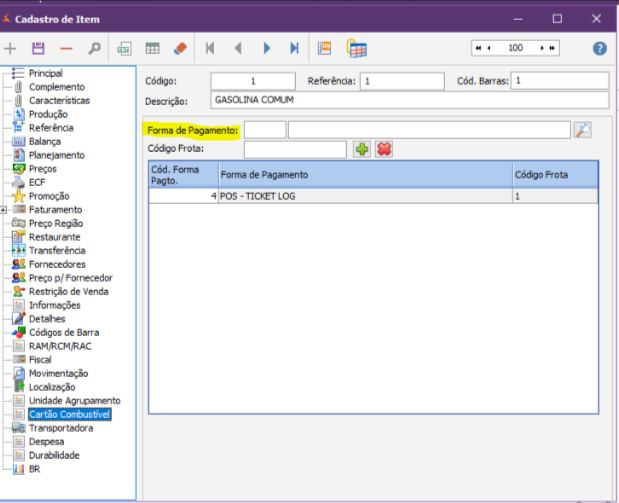This screenshot has width=619, height=503.
Task: Click Forma de Pagamento description field
Action: click(429, 130)
